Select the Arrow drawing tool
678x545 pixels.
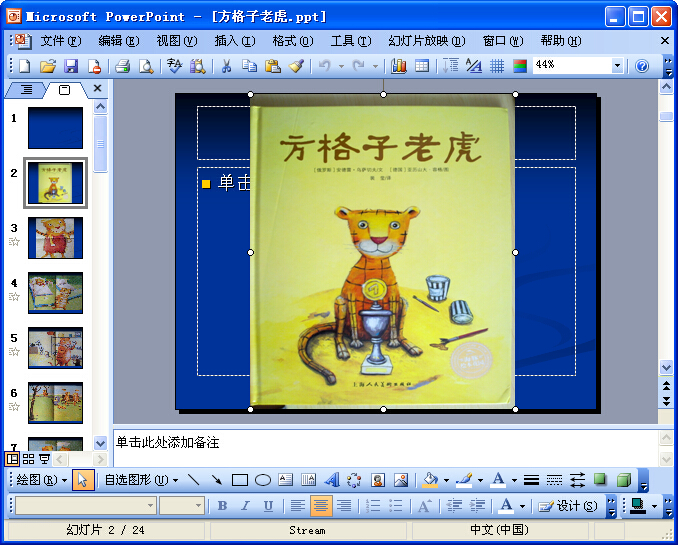(x=217, y=480)
